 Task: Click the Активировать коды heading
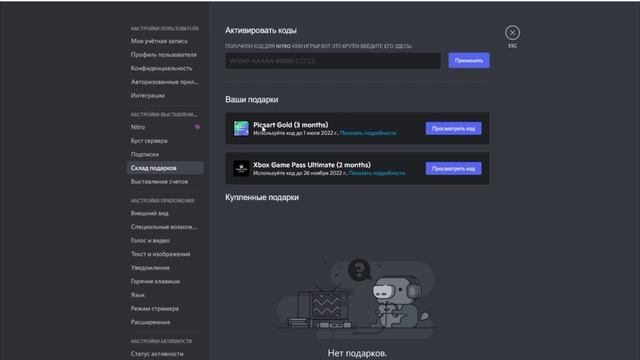coord(261,30)
